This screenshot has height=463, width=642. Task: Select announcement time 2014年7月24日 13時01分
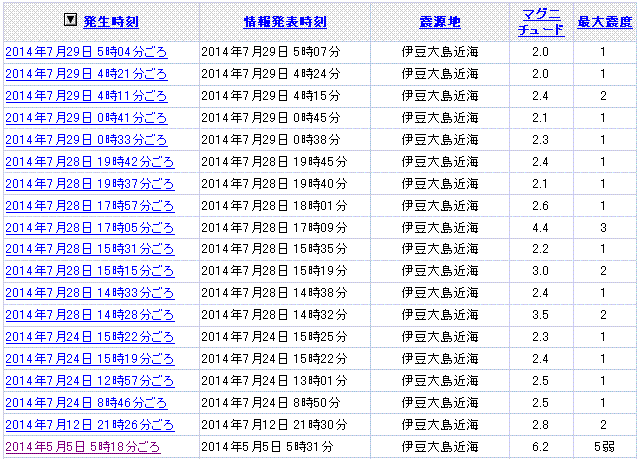point(274,382)
